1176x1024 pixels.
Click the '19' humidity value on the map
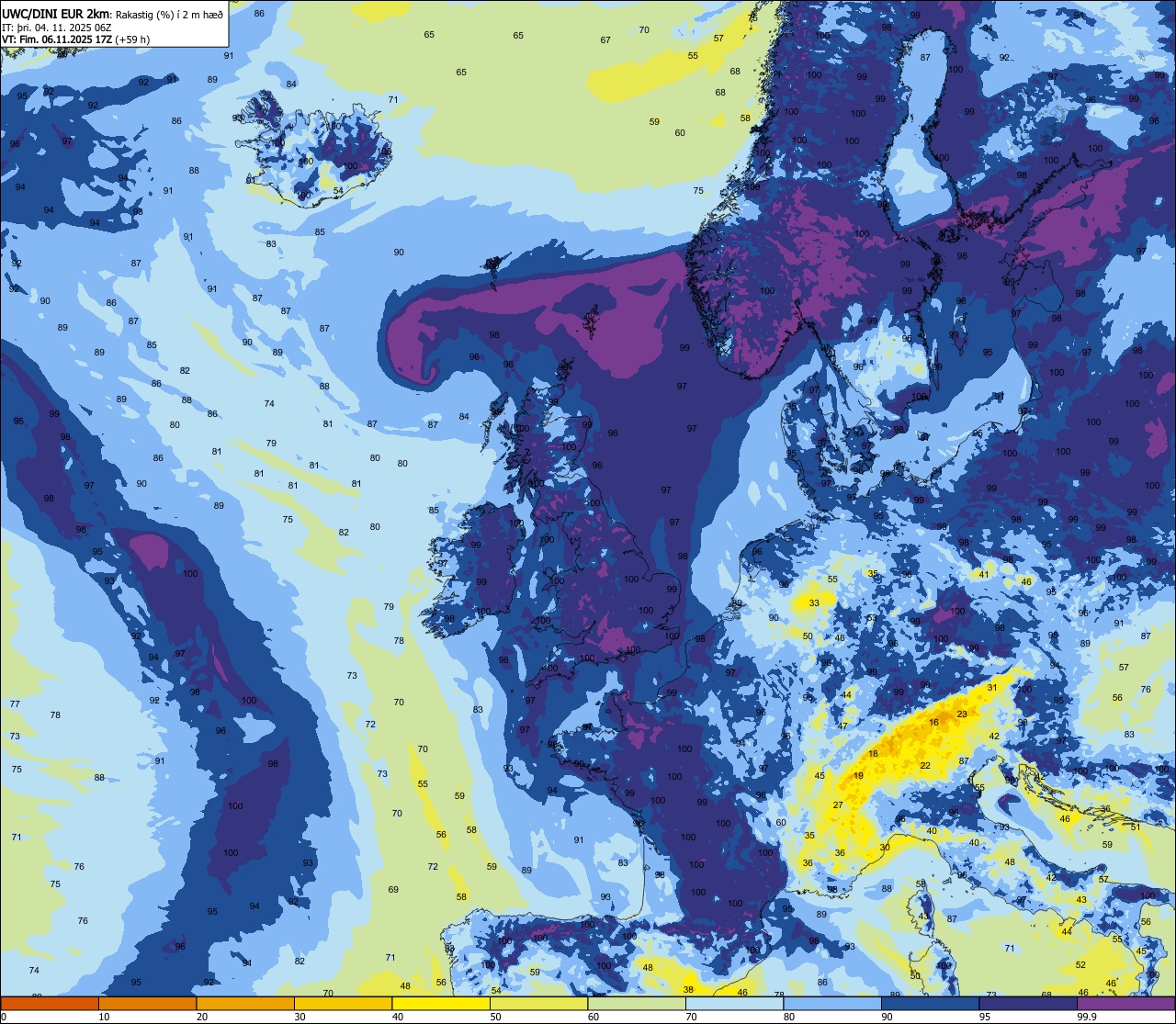click(858, 776)
